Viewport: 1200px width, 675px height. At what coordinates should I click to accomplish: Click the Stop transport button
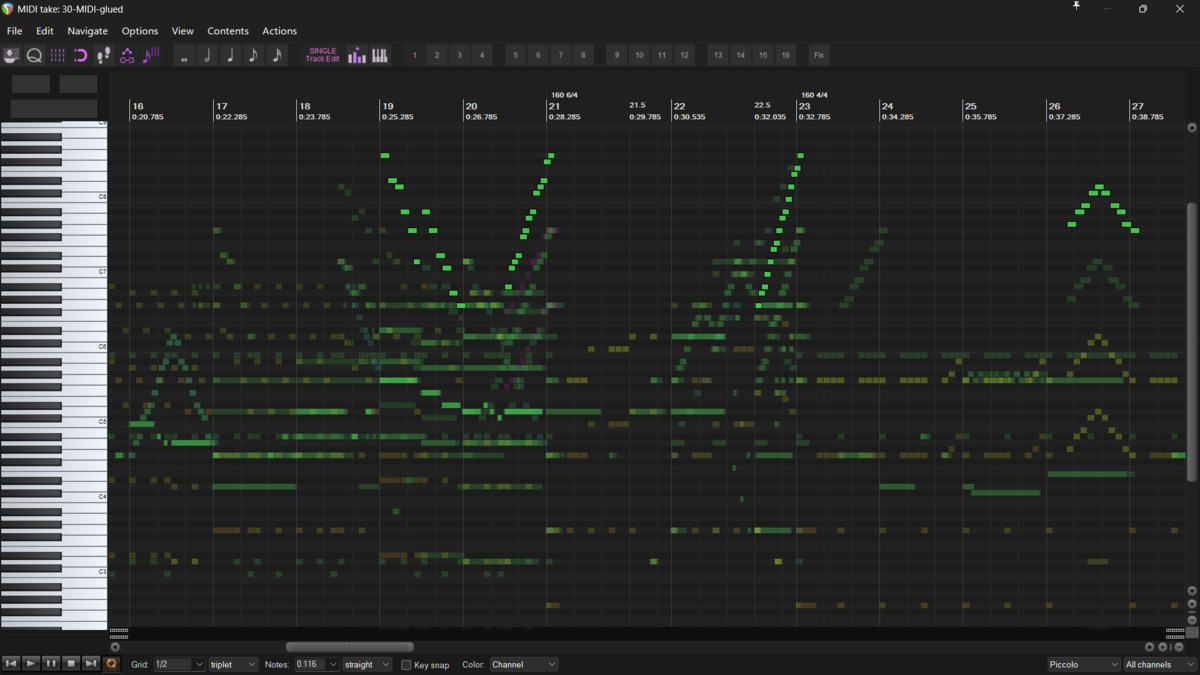pyautogui.click(x=71, y=664)
